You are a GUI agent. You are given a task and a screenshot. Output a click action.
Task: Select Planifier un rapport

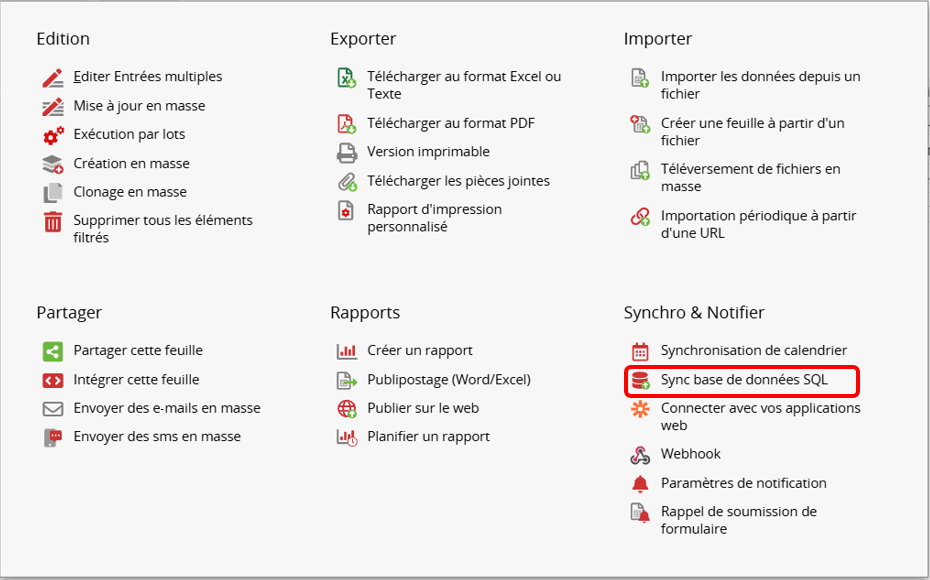pyautogui.click(x=428, y=437)
